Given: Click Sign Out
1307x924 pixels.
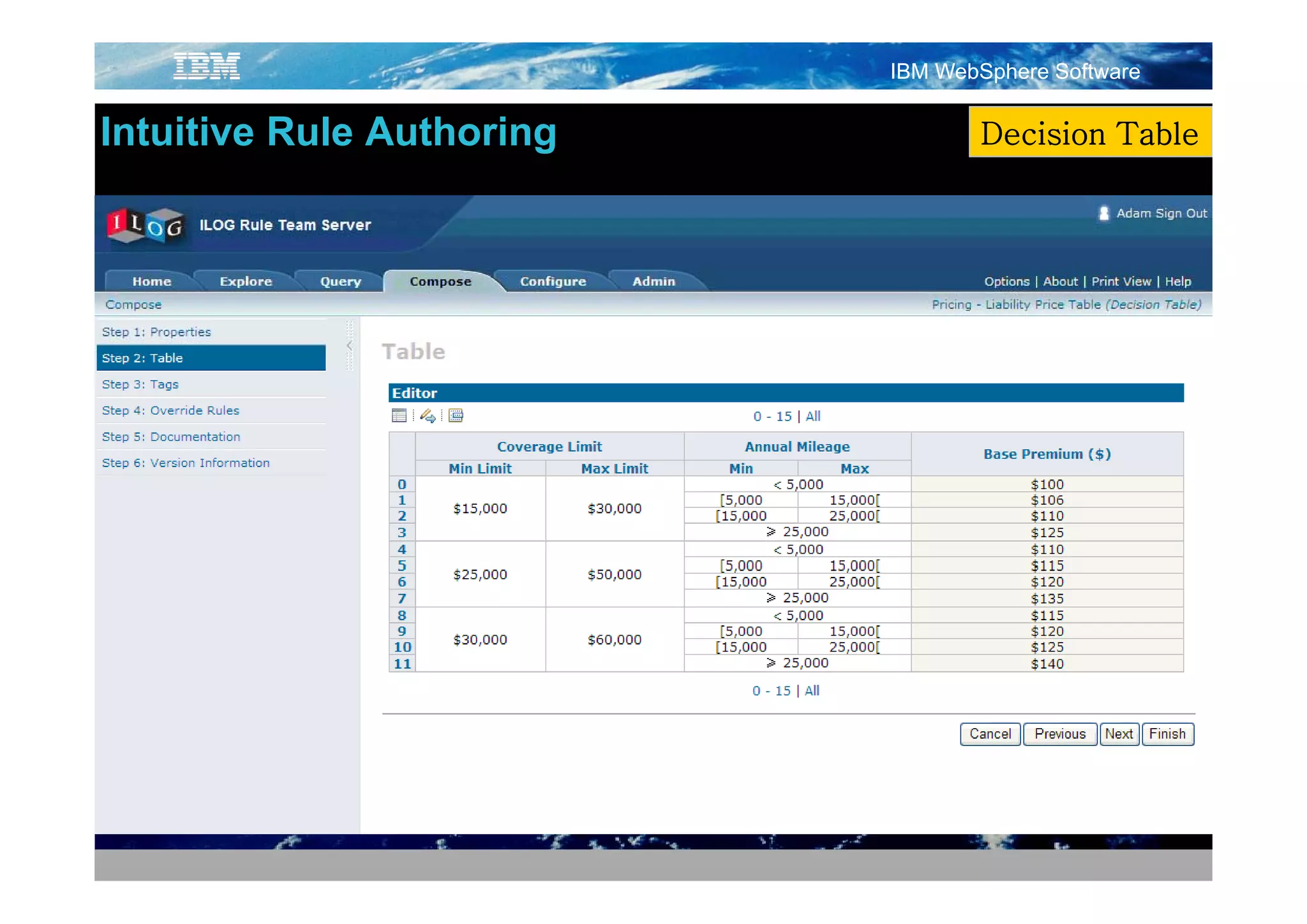Looking at the screenshot, I should point(1181,213).
